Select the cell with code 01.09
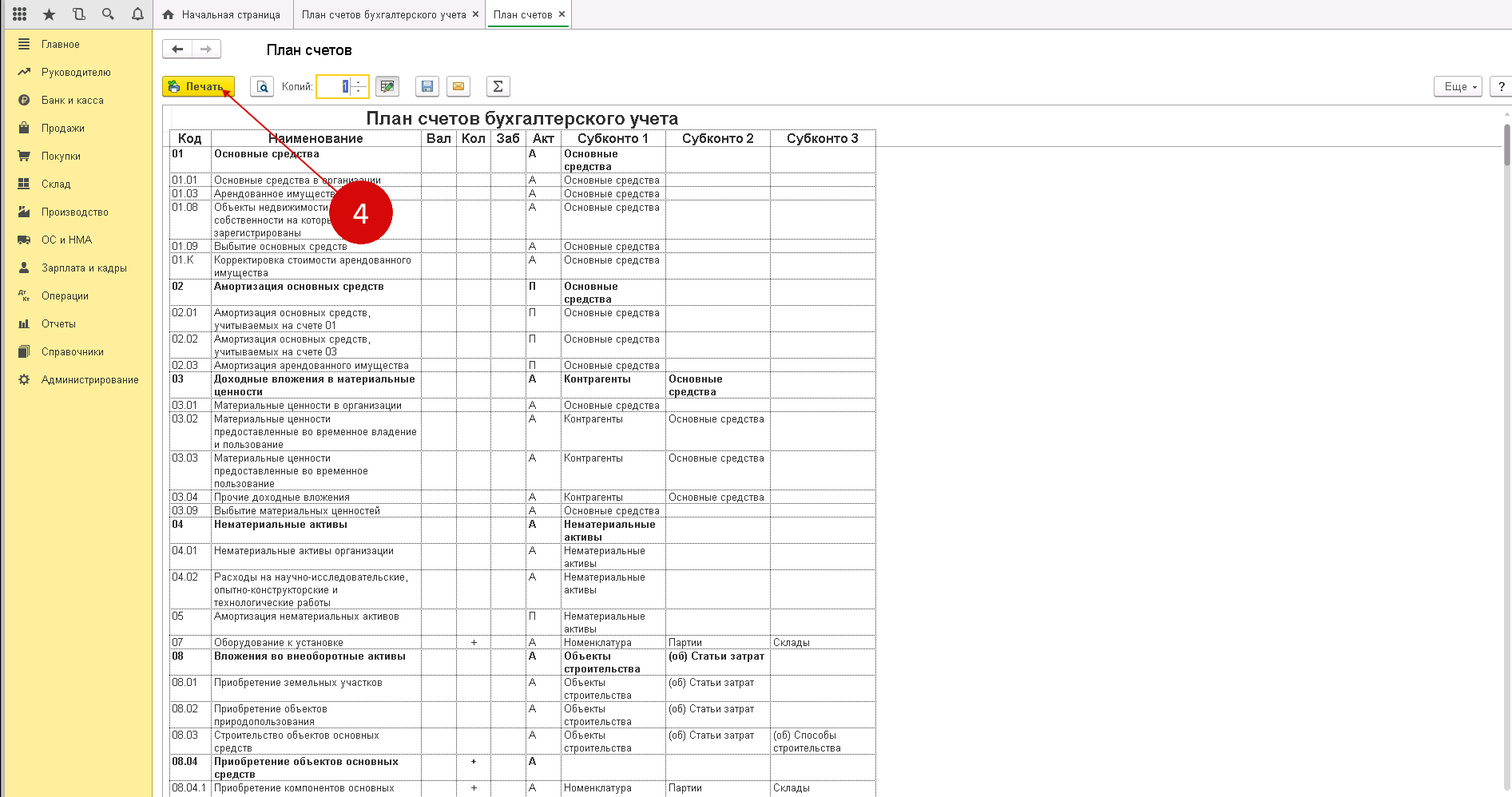The height and width of the screenshot is (797, 1512). (x=190, y=246)
